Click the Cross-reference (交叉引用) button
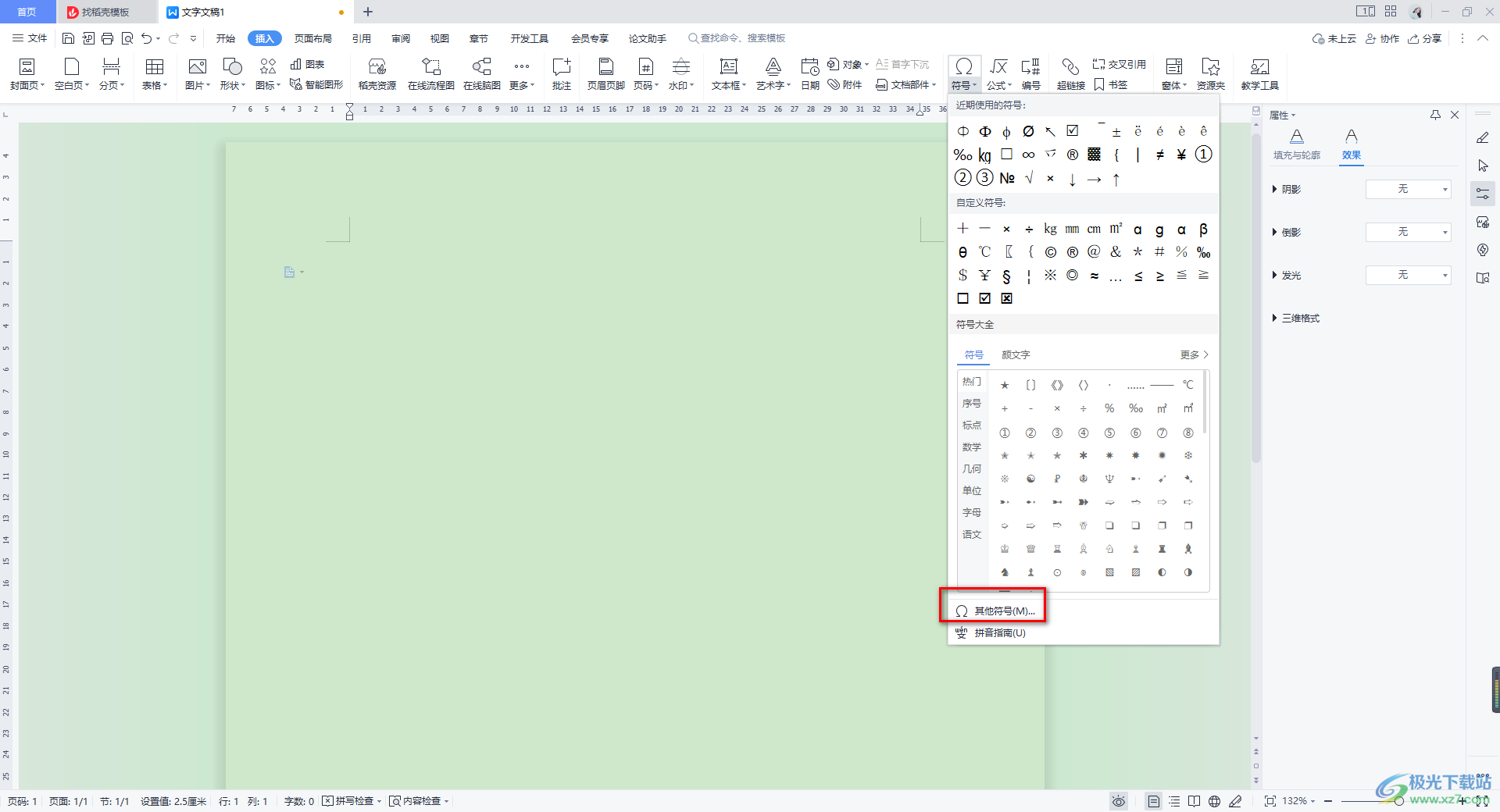 [1119, 64]
